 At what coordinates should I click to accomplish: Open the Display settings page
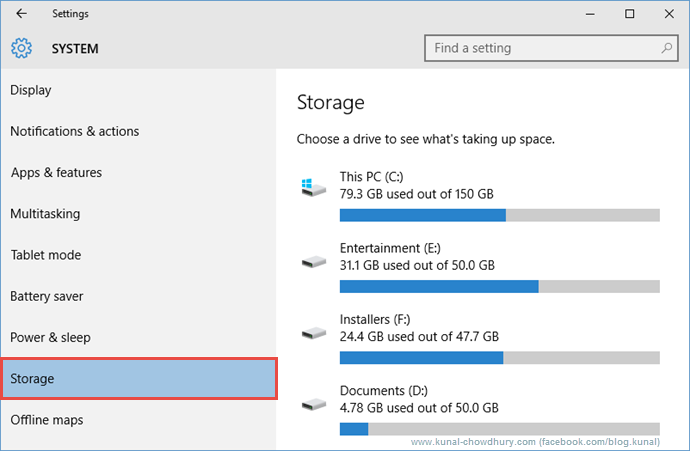(x=31, y=90)
